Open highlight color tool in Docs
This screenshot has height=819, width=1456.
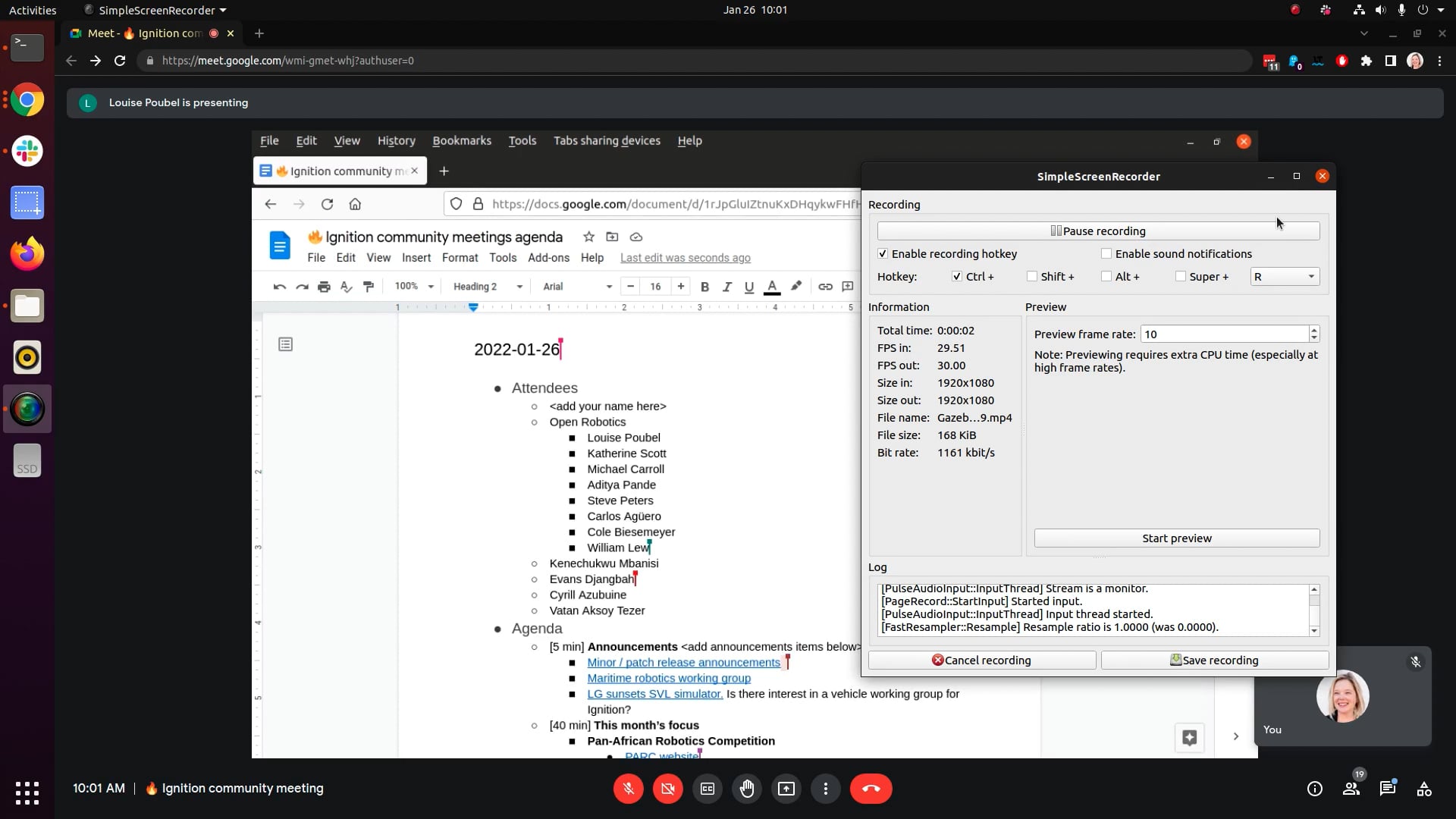pos(796,287)
